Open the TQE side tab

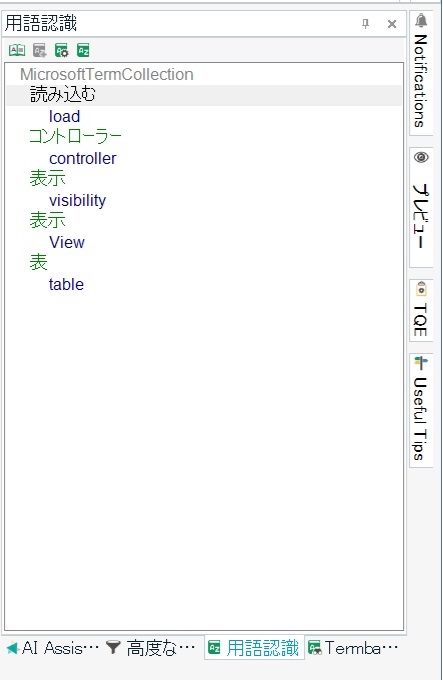click(421, 310)
